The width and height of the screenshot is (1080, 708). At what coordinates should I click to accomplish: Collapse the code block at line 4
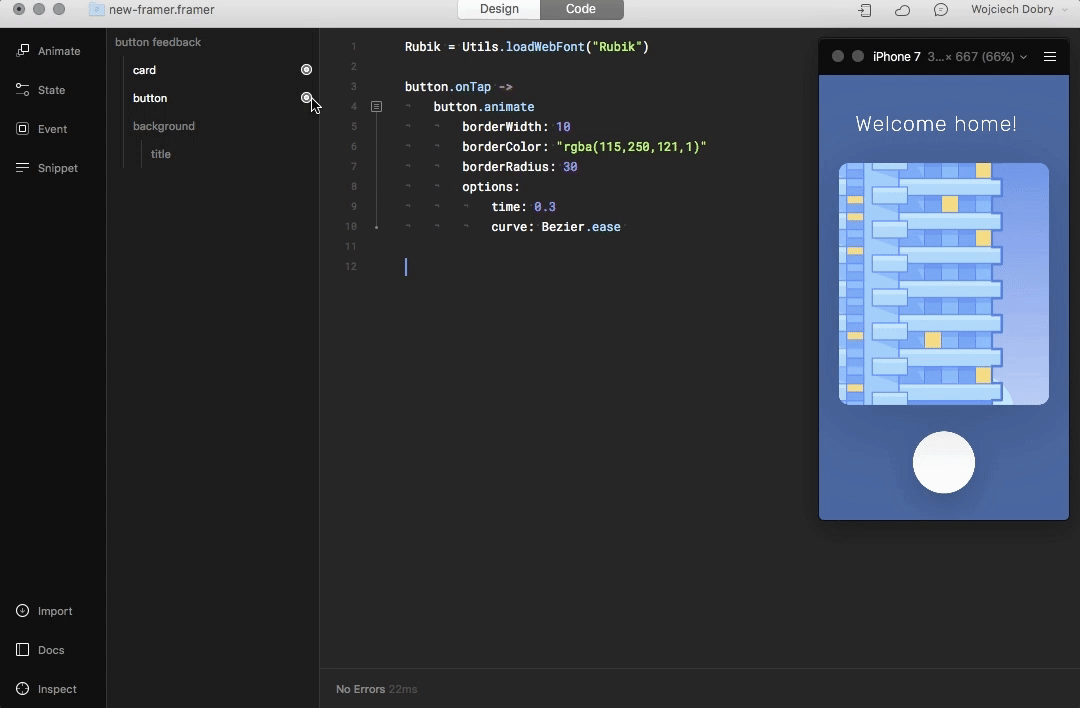tap(376, 106)
